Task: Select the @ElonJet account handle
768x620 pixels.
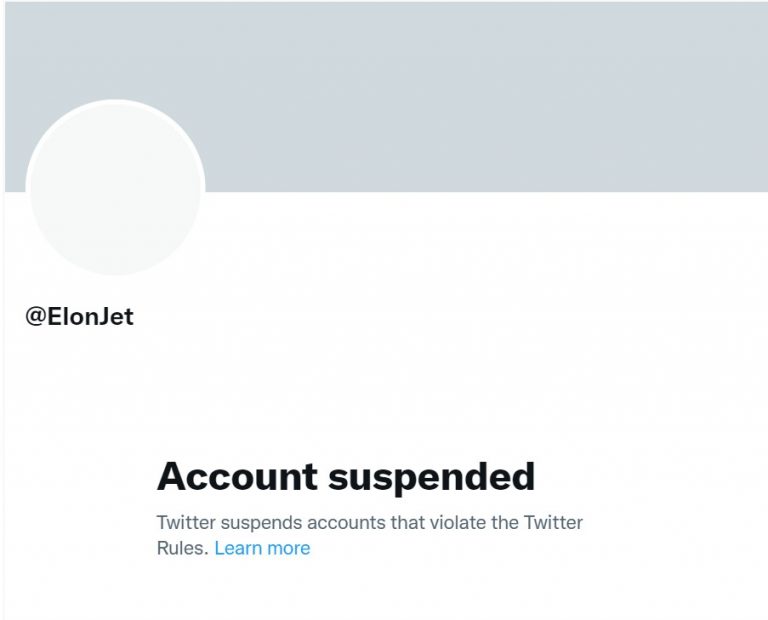Action: click(x=80, y=317)
